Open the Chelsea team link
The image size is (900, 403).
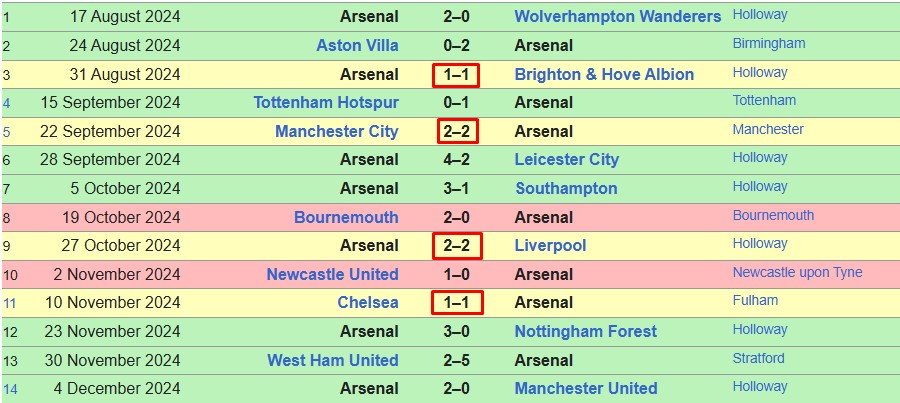click(x=368, y=303)
